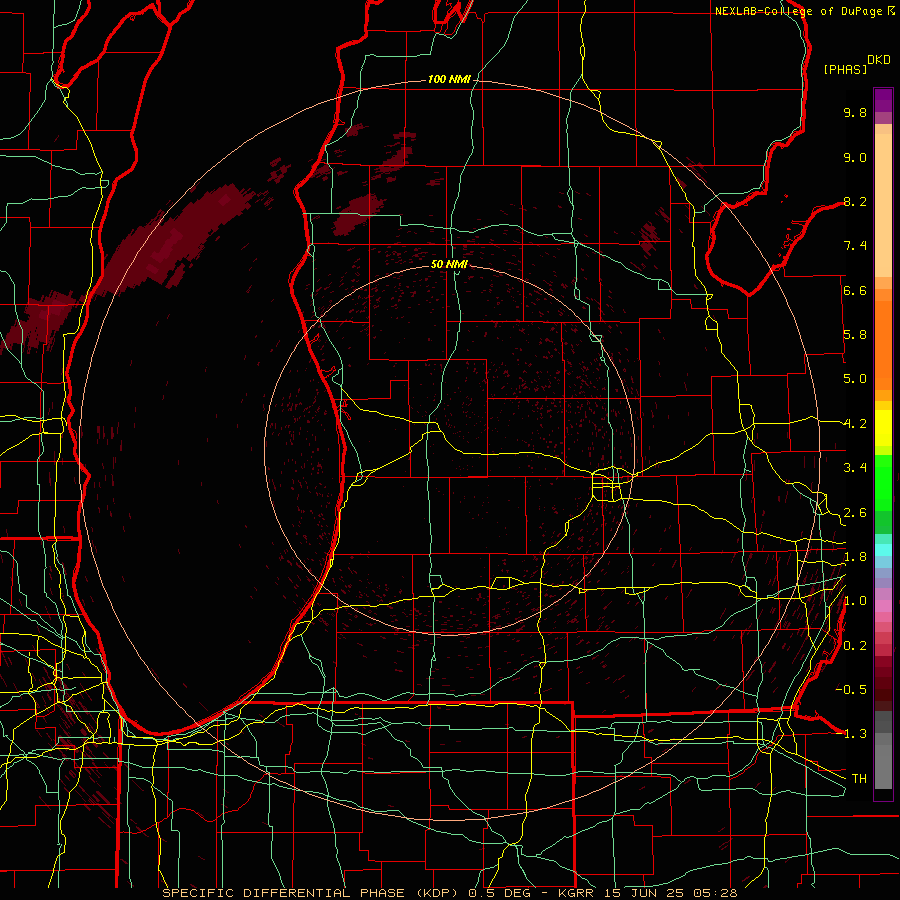Click the 4.2 value on the color scale
The width and height of the screenshot is (900, 900).
(x=855, y=424)
